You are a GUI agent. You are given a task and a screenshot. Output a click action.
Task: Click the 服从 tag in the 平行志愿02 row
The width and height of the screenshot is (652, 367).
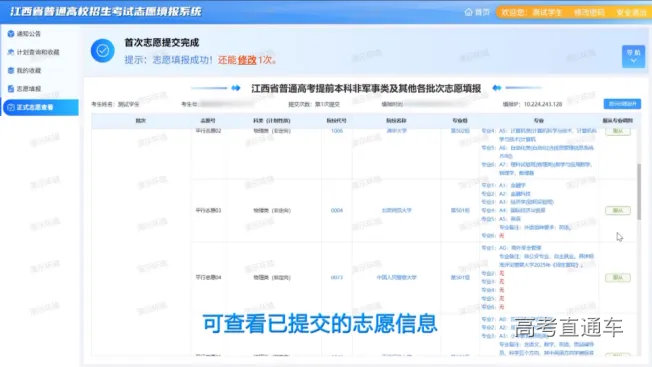point(618,131)
